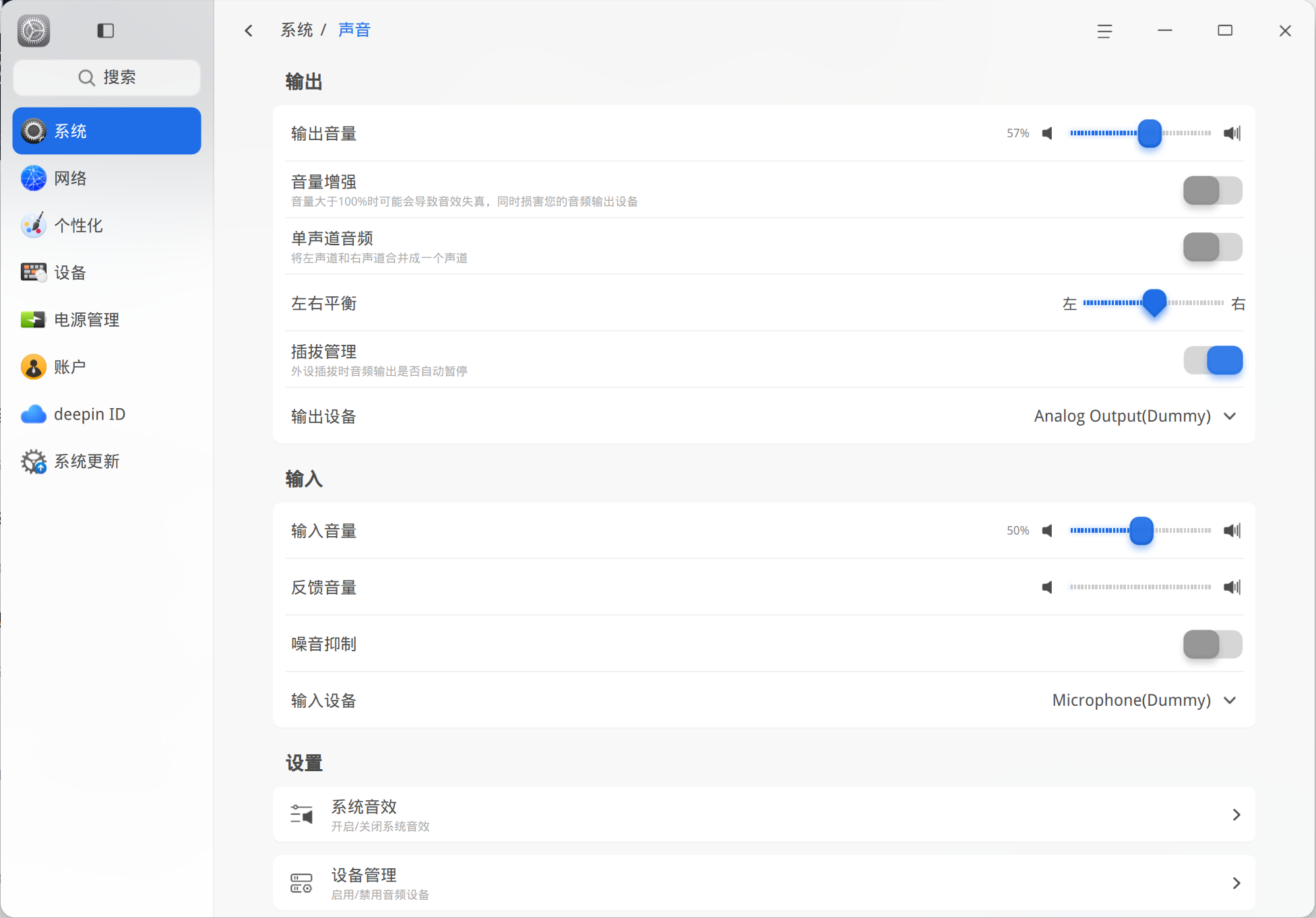Click 系统 breadcrumb link

click(296, 30)
